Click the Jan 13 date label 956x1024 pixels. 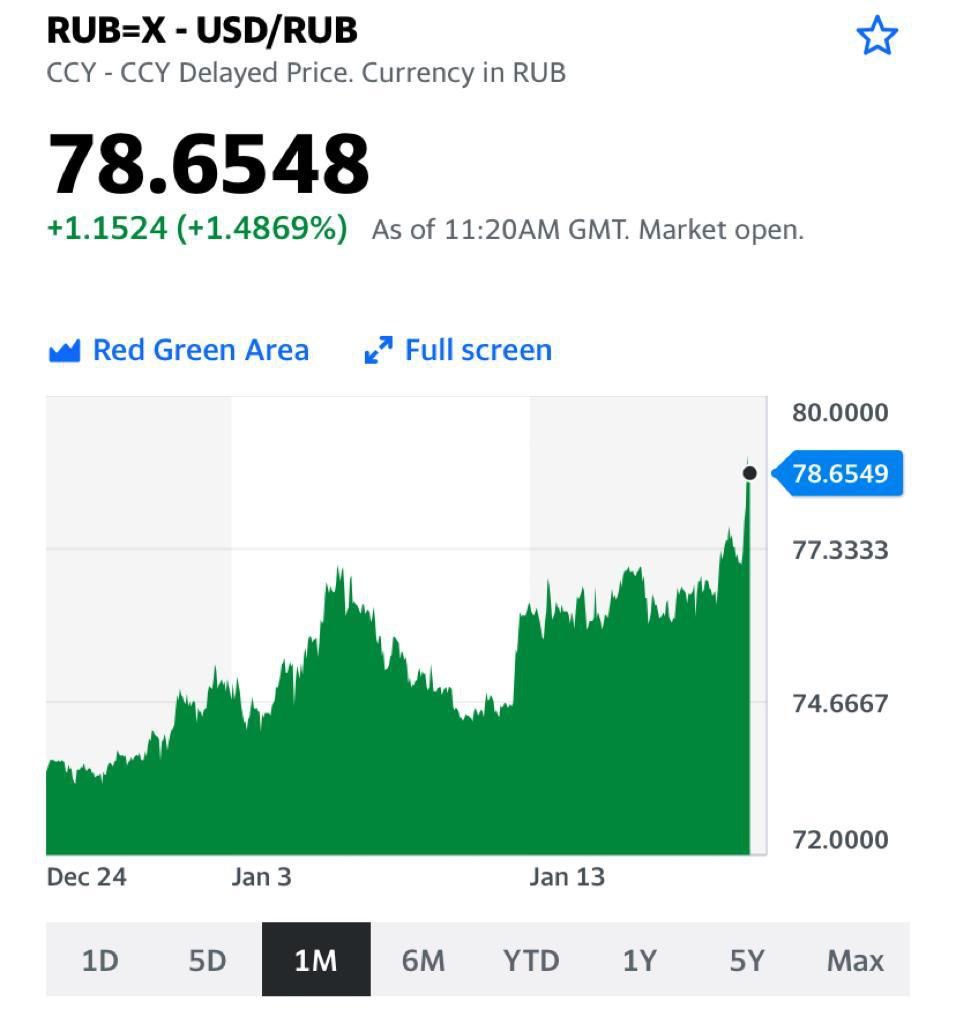(567, 877)
